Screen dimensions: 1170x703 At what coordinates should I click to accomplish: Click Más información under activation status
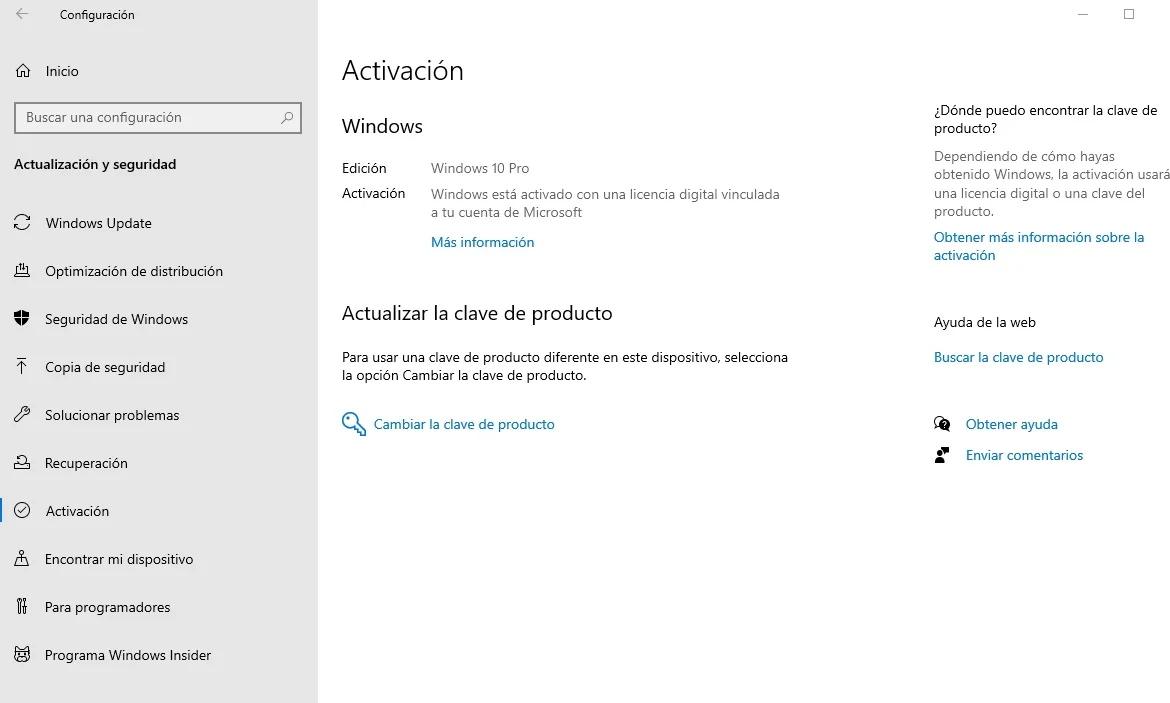click(482, 242)
